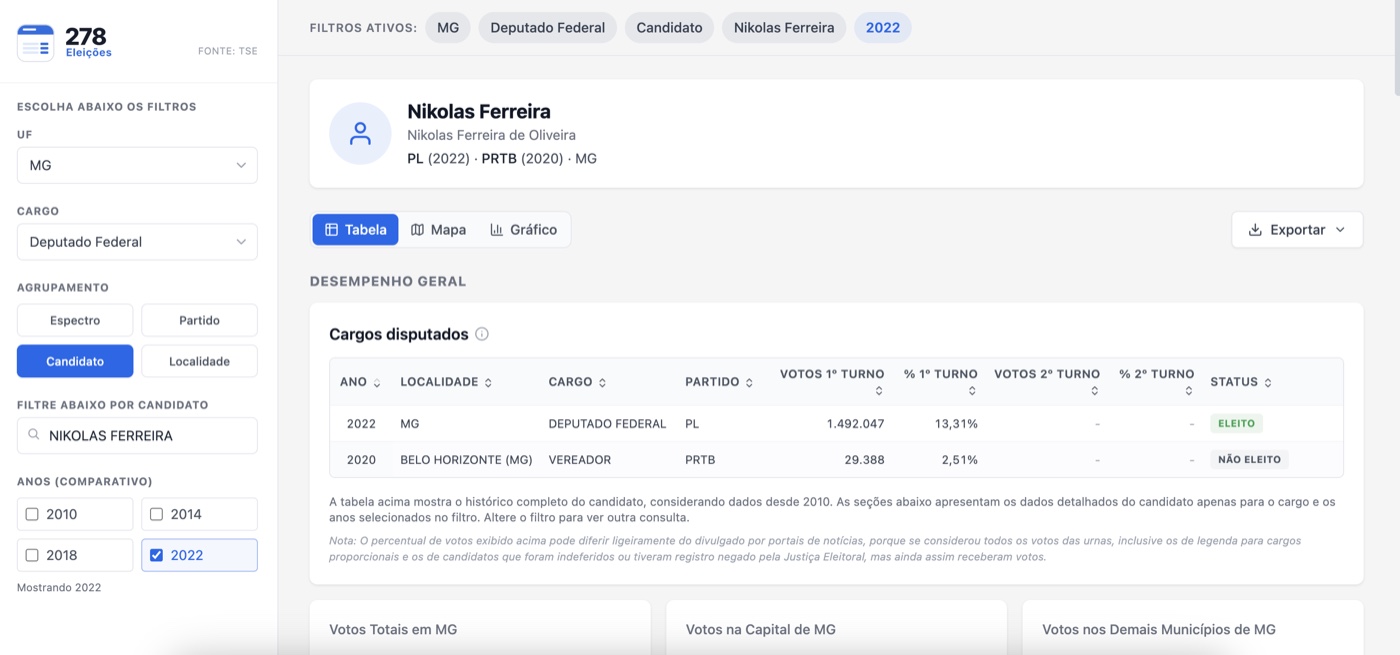Click the Votos na Capital de MG card title
Screen dimensions: 1400x655
760,629
